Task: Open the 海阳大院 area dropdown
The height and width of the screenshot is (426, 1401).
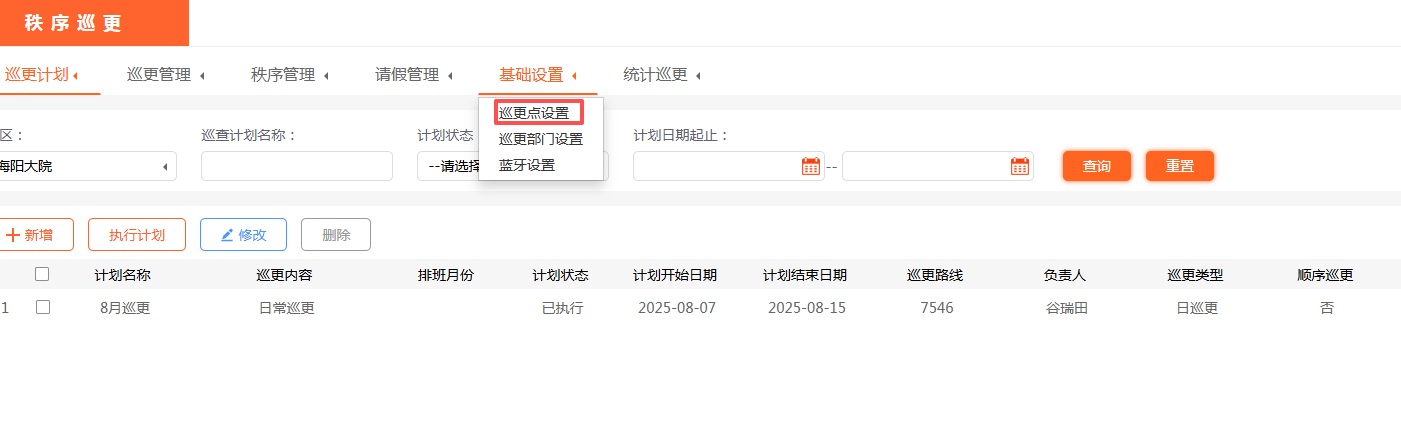Action: [85, 166]
